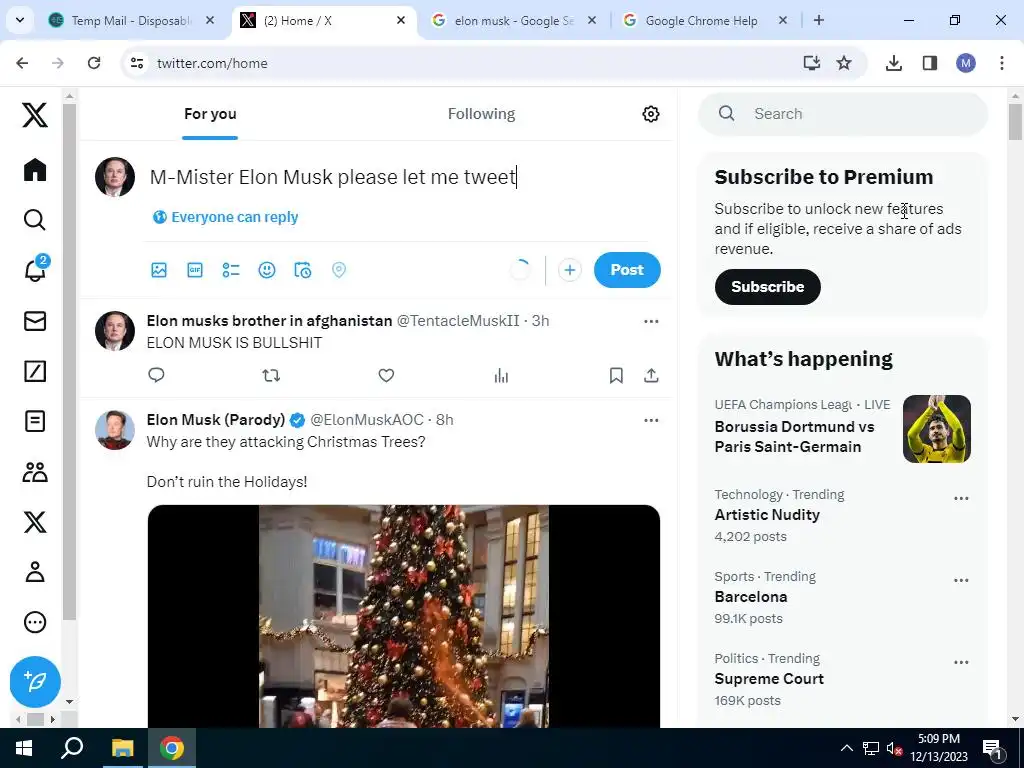This screenshot has height=768, width=1024.
Task: Open @ElonMuskAOC profile handle
Action: tap(366, 420)
